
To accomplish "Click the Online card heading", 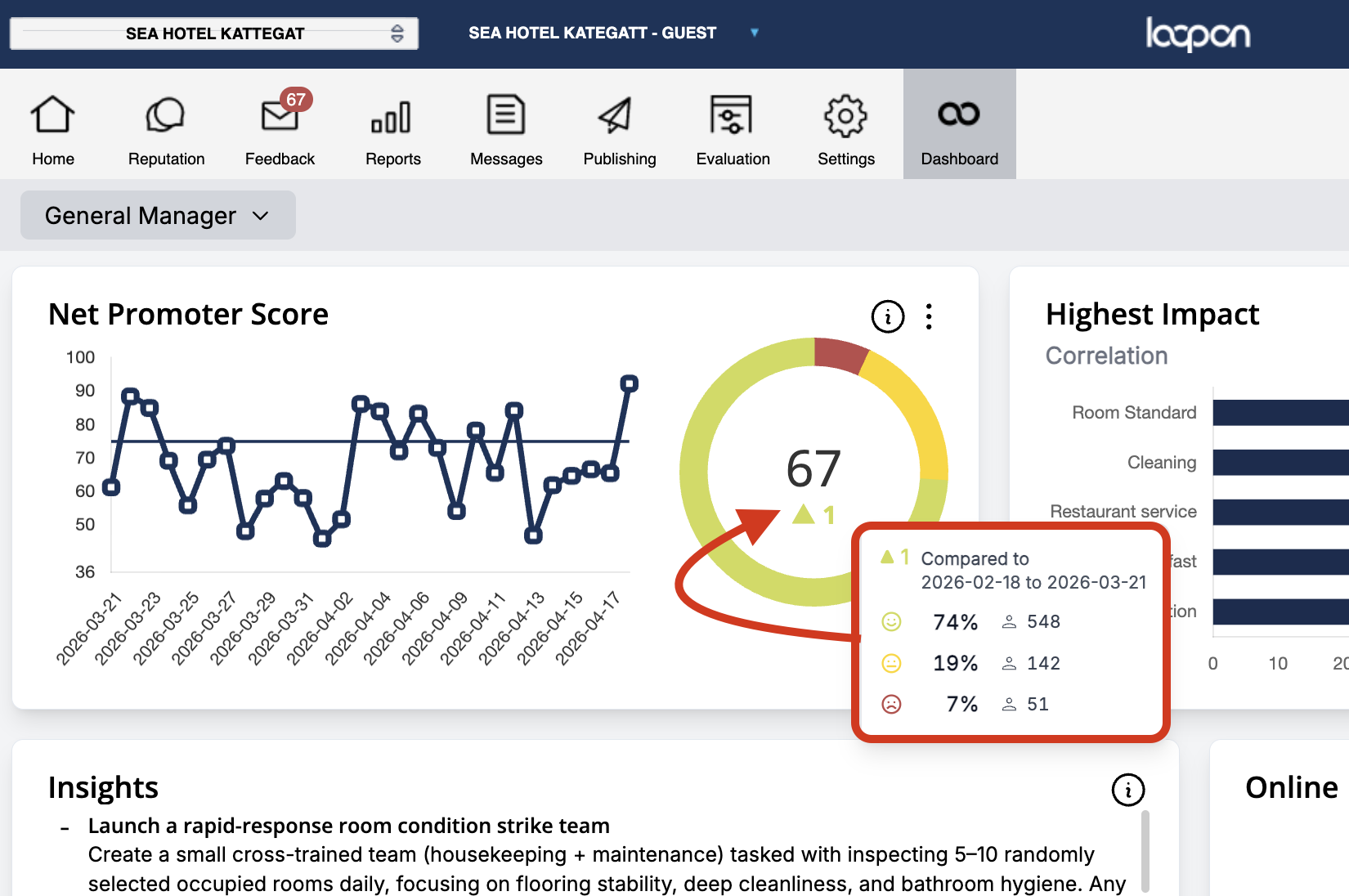I will tap(1291, 787).
